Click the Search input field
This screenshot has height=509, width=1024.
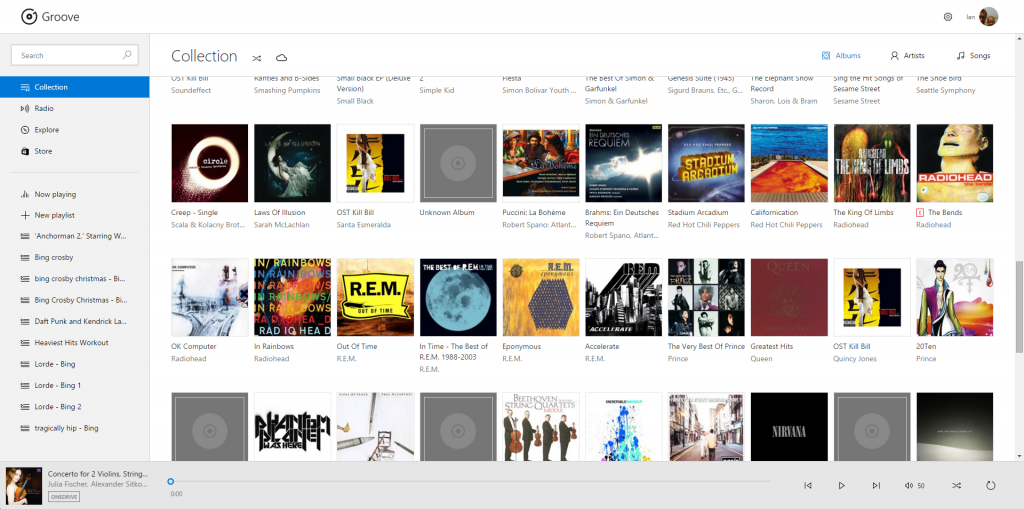[74, 56]
